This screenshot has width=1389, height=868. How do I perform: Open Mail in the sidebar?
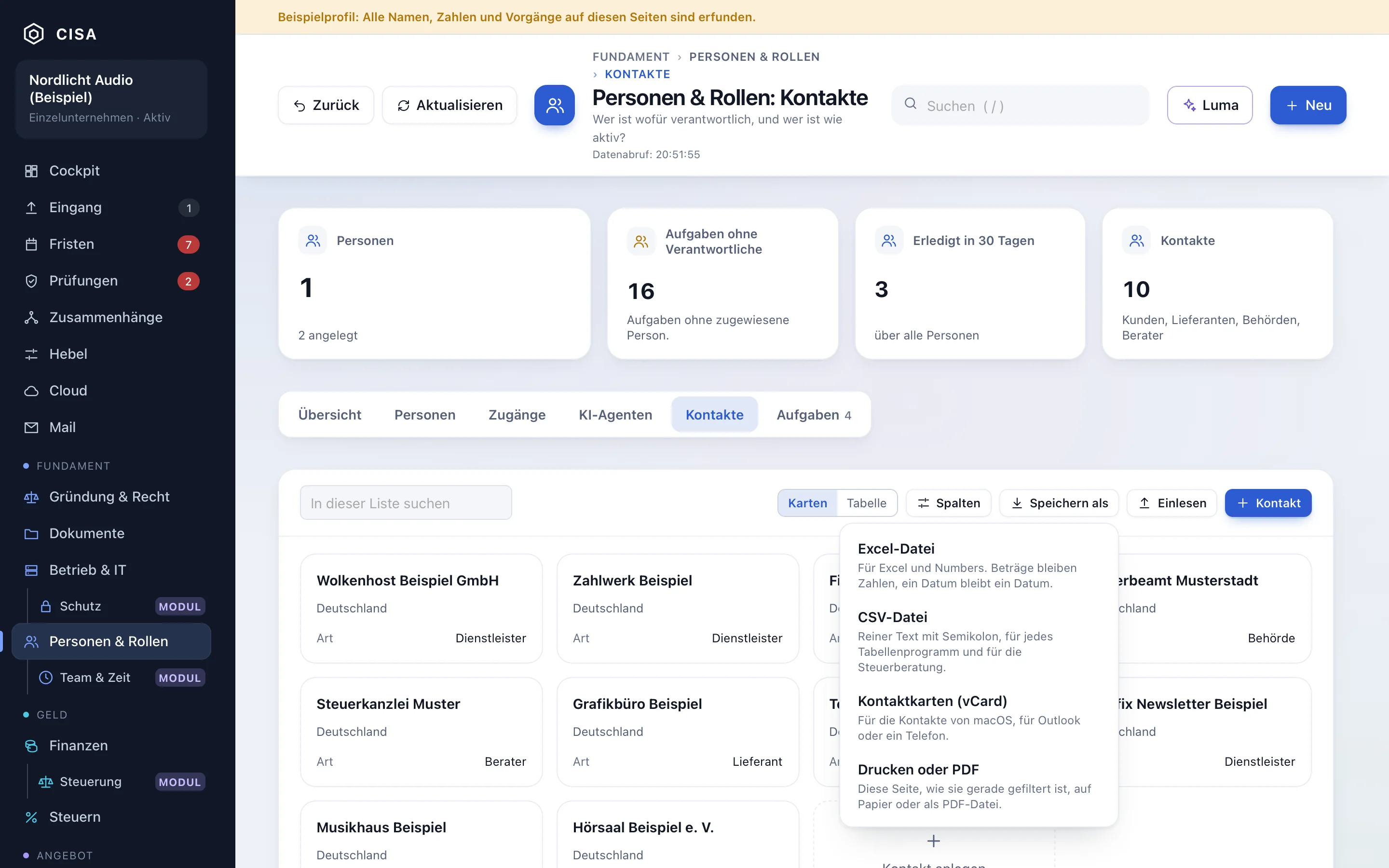pyautogui.click(x=111, y=427)
